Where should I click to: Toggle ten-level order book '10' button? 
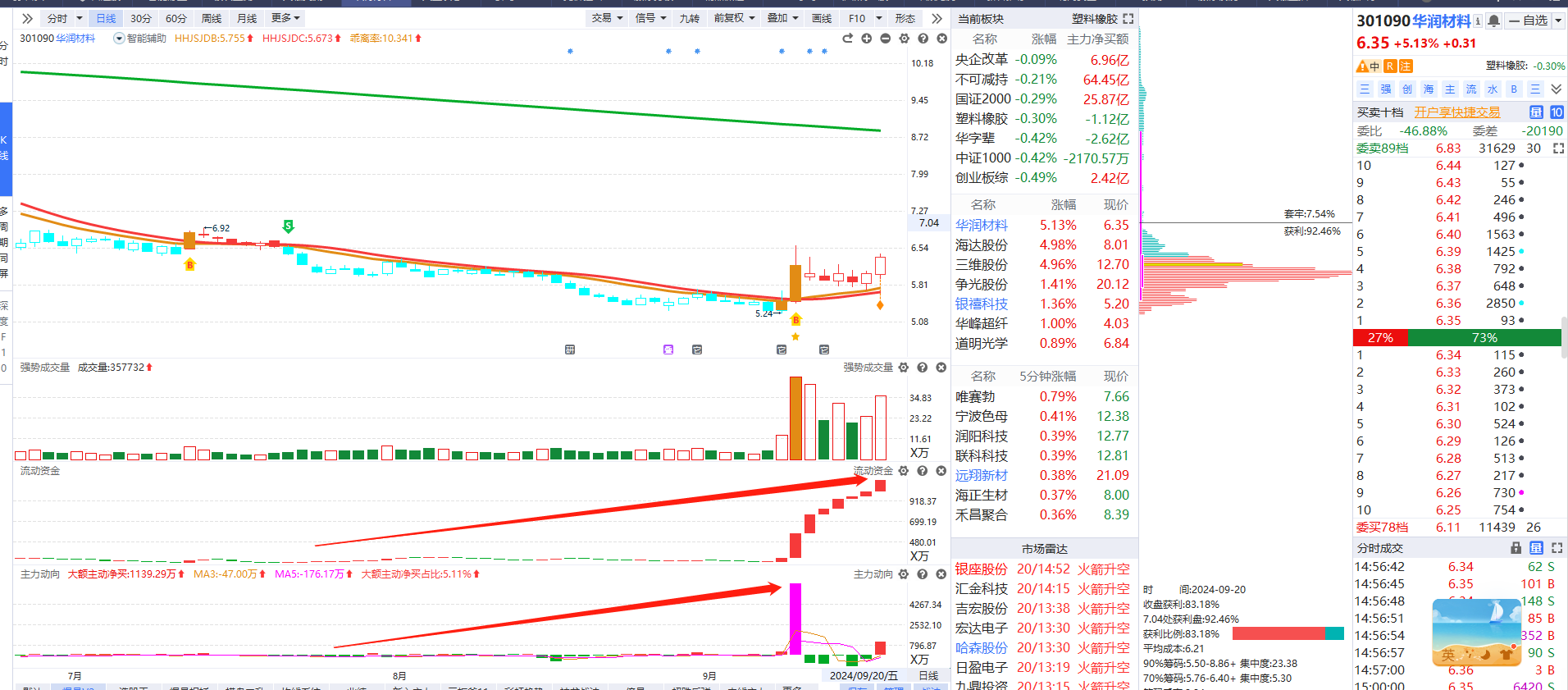point(1557,112)
